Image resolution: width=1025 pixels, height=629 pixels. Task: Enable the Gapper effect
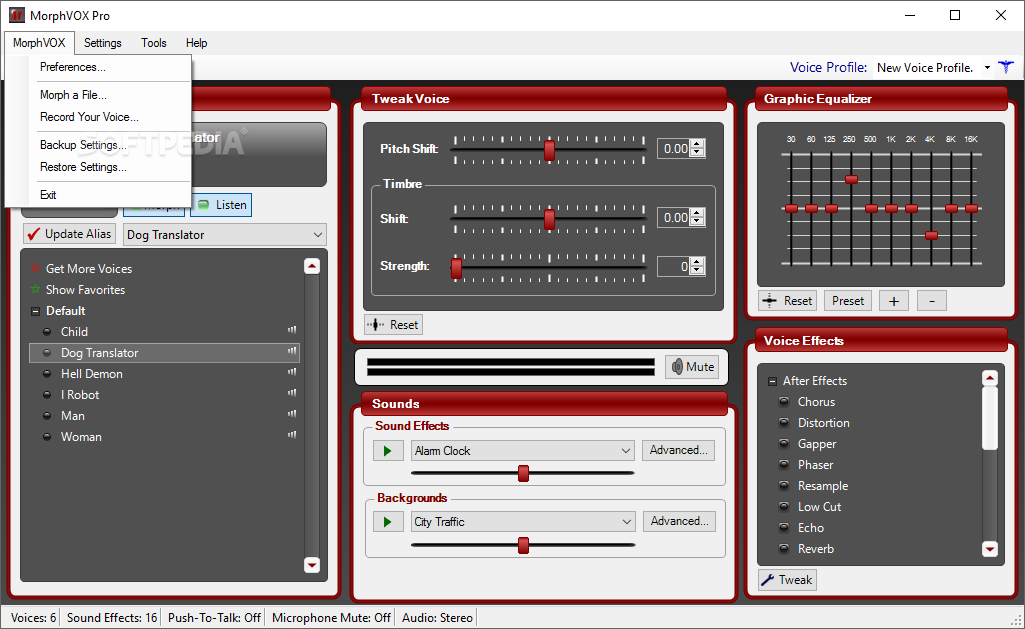click(x=784, y=443)
